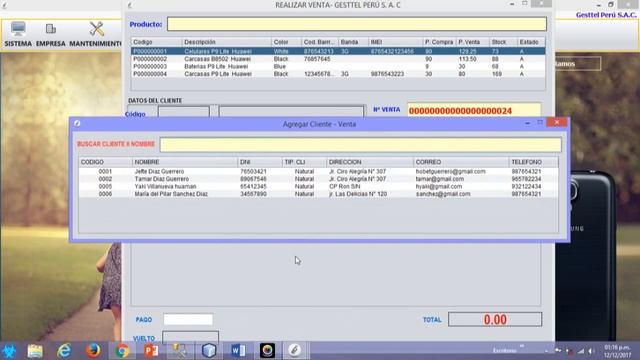This screenshot has height=360, width=640.
Task: Open File Explorer from the taskbar
Action: pos(35,351)
